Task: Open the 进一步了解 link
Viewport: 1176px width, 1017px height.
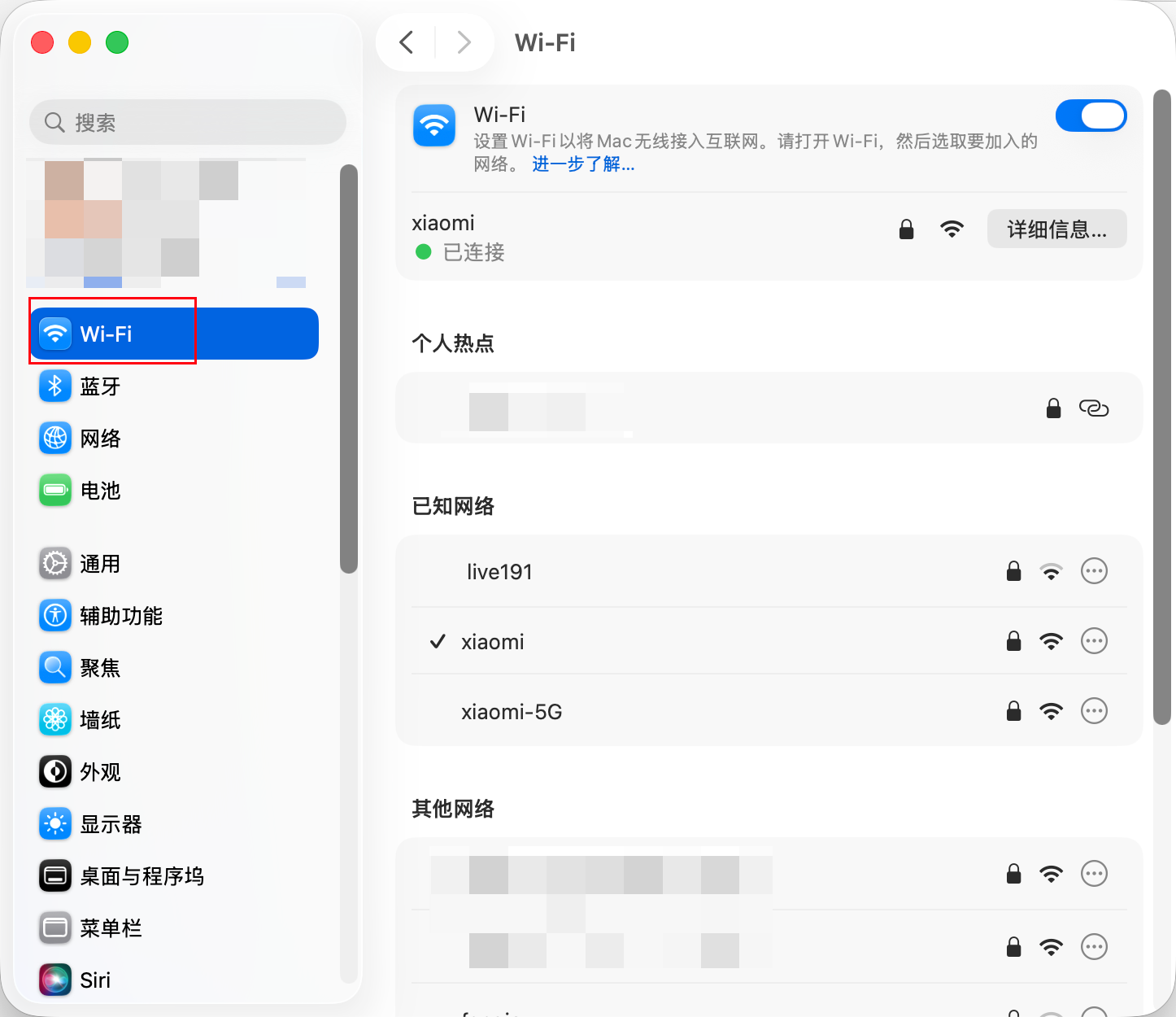Action: 583,164
